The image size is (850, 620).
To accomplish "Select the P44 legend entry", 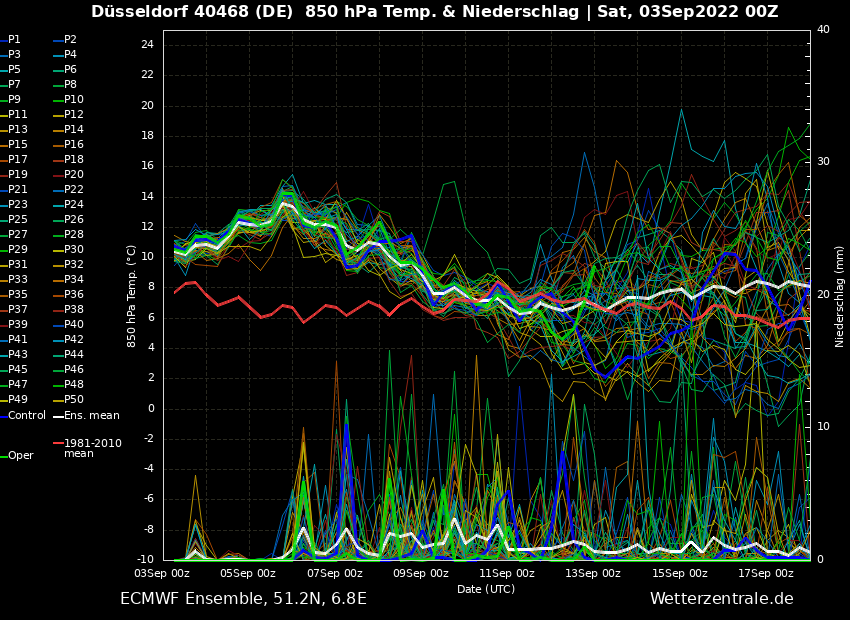I will pyautogui.click(x=74, y=355).
